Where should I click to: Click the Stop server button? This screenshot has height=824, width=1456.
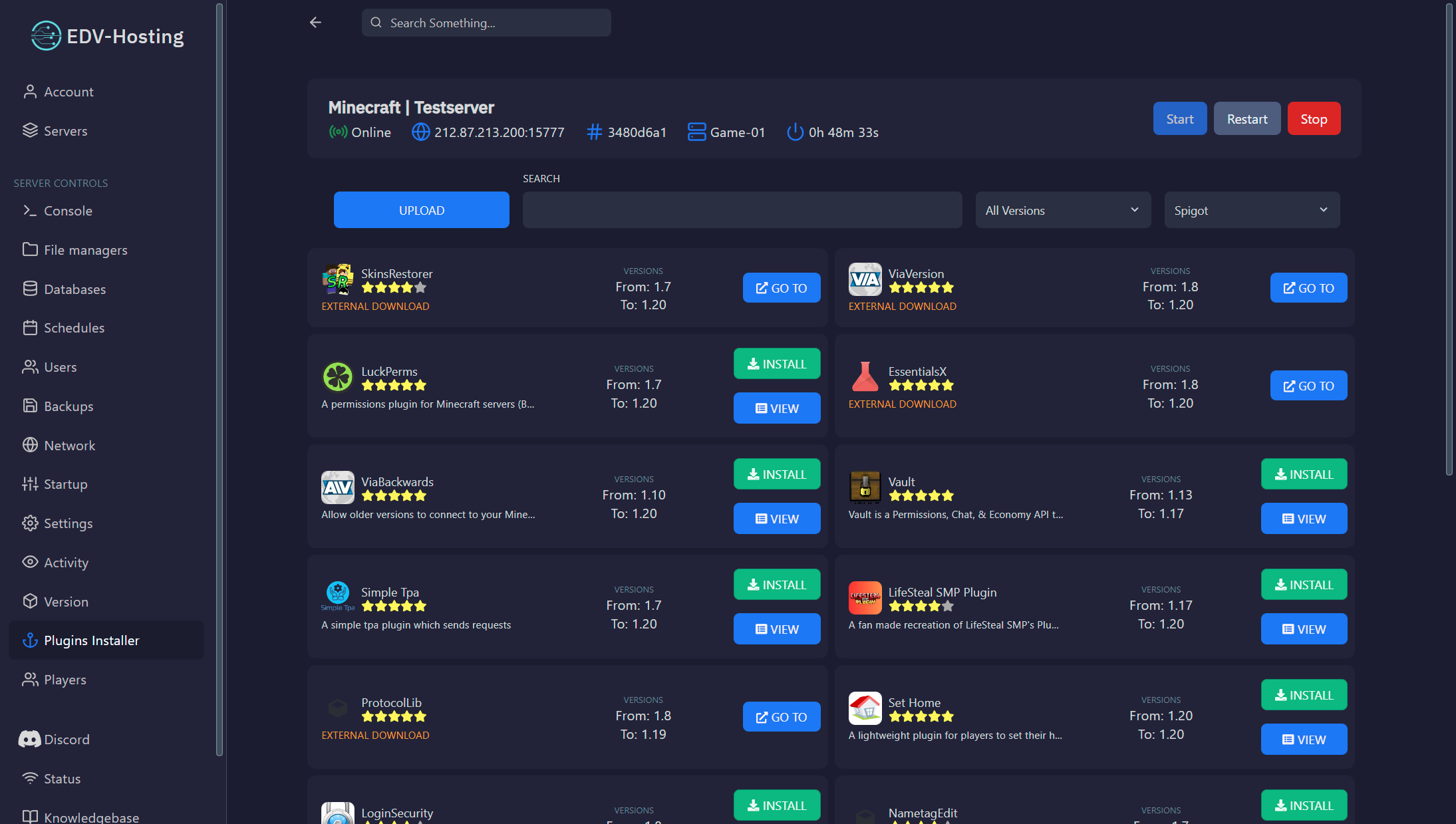[1314, 119]
